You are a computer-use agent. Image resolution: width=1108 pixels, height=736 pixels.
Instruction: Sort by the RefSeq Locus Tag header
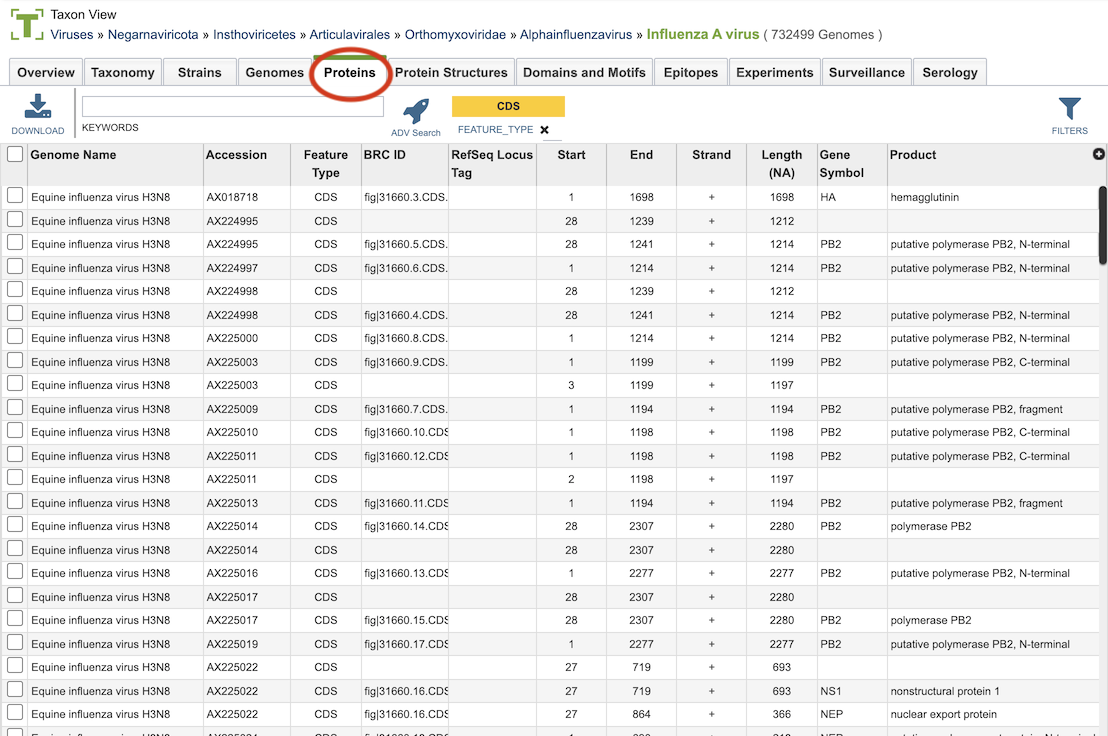pyautogui.click(x=492, y=163)
